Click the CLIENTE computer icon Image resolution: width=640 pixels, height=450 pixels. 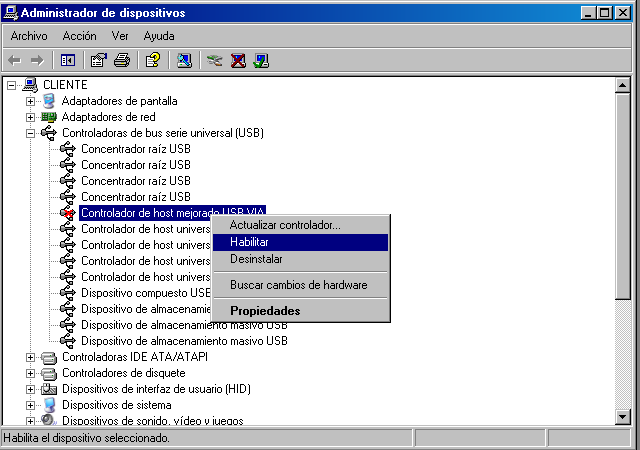tap(31, 85)
